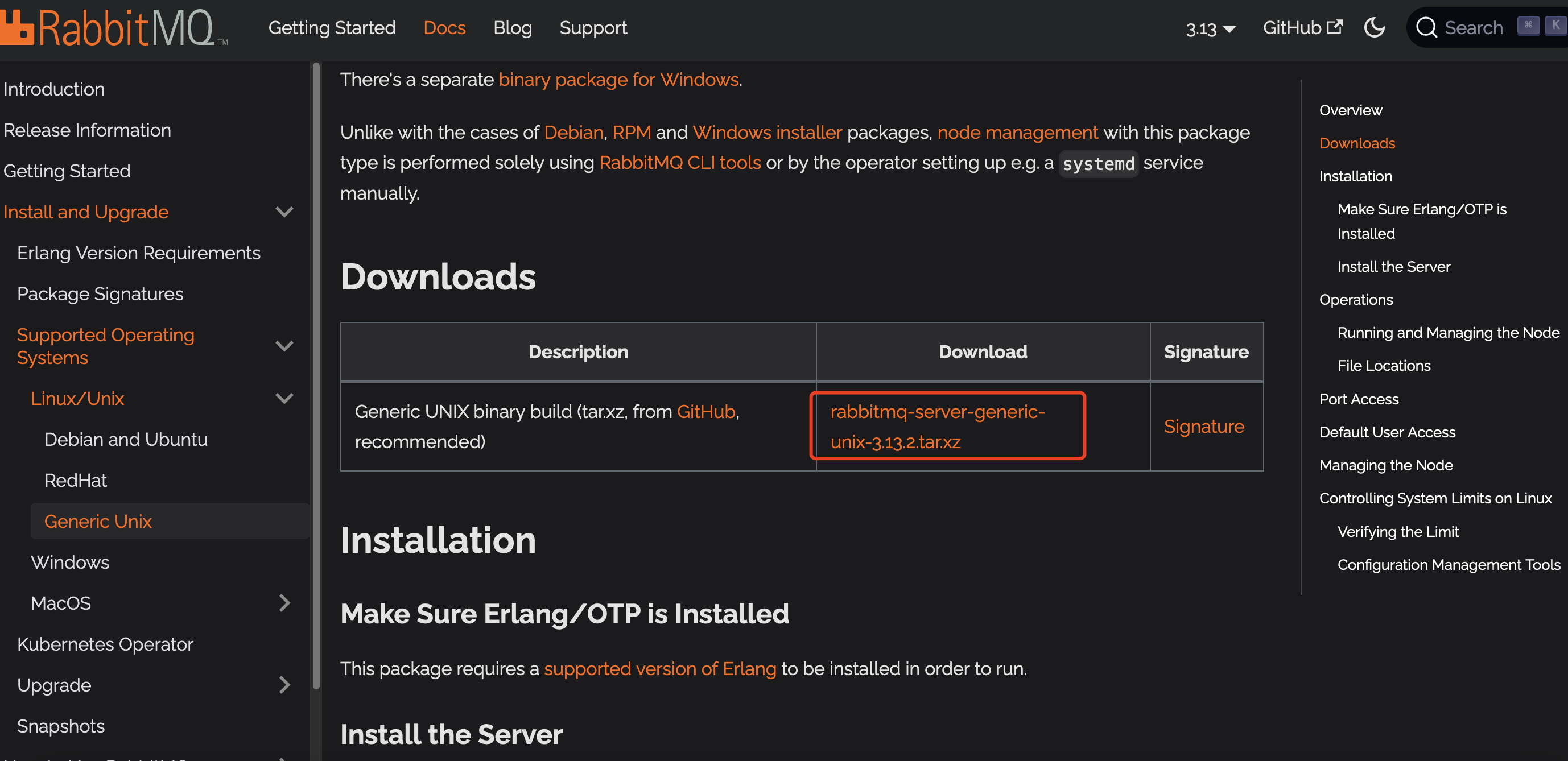
Task: Follow GitHub link in table description
Action: [706, 412]
